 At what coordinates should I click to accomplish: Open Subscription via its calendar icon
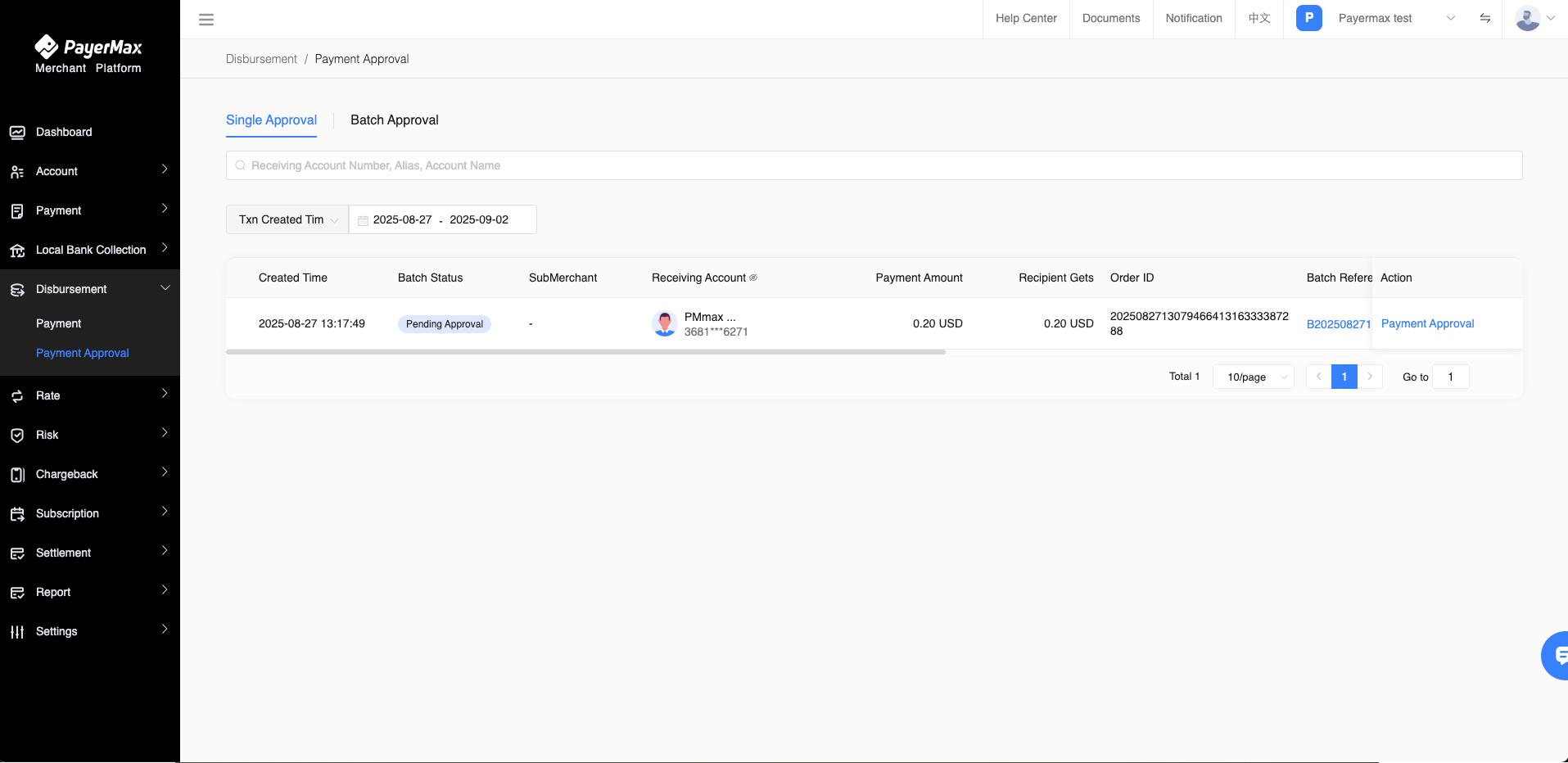click(18, 513)
